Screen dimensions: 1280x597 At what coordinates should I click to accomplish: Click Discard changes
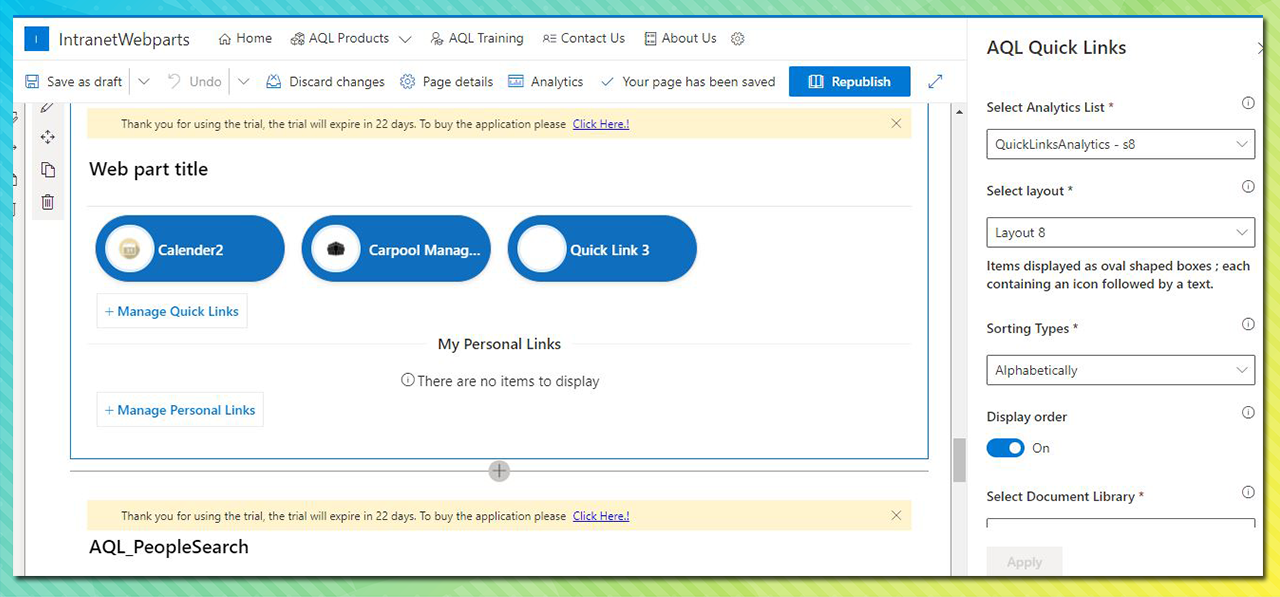click(x=325, y=82)
